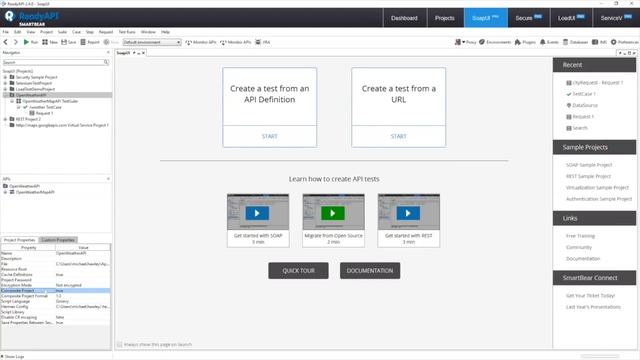Collapse the OpenWeatherMapAPI TestSuite node
The image size is (640, 360).
click(12, 101)
